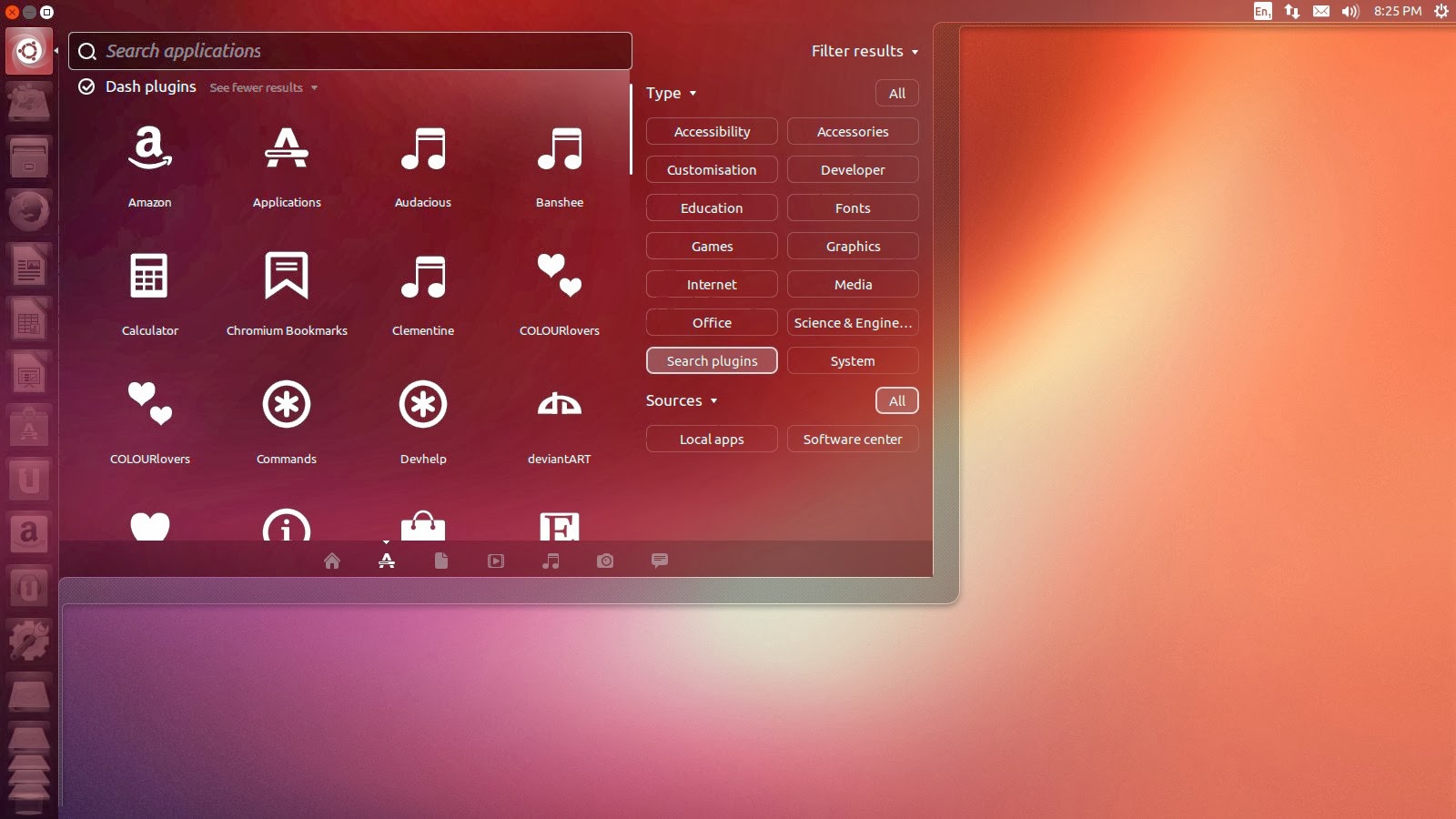This screenshot has height=819, width=1456.
Task: Toggle the Software center source filter
Action: coord(853,439)
